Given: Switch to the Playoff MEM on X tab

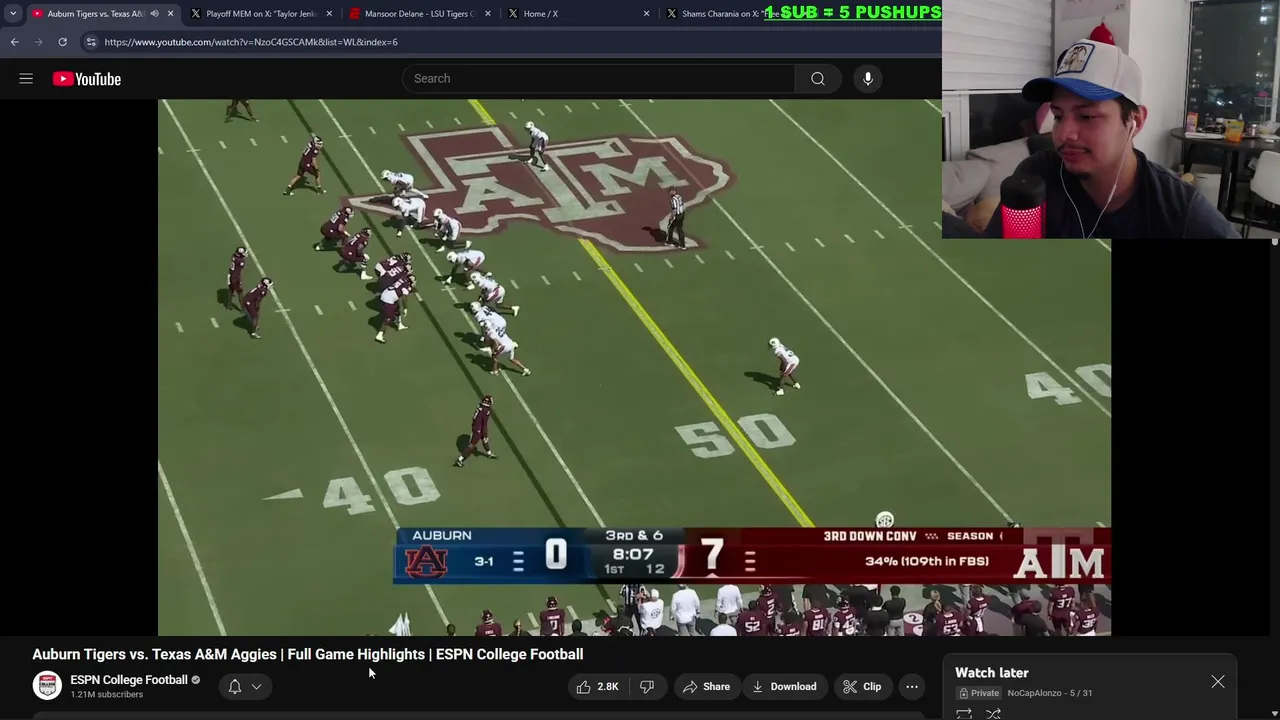Looking at the screenshot, I should [x=260, y=14].
